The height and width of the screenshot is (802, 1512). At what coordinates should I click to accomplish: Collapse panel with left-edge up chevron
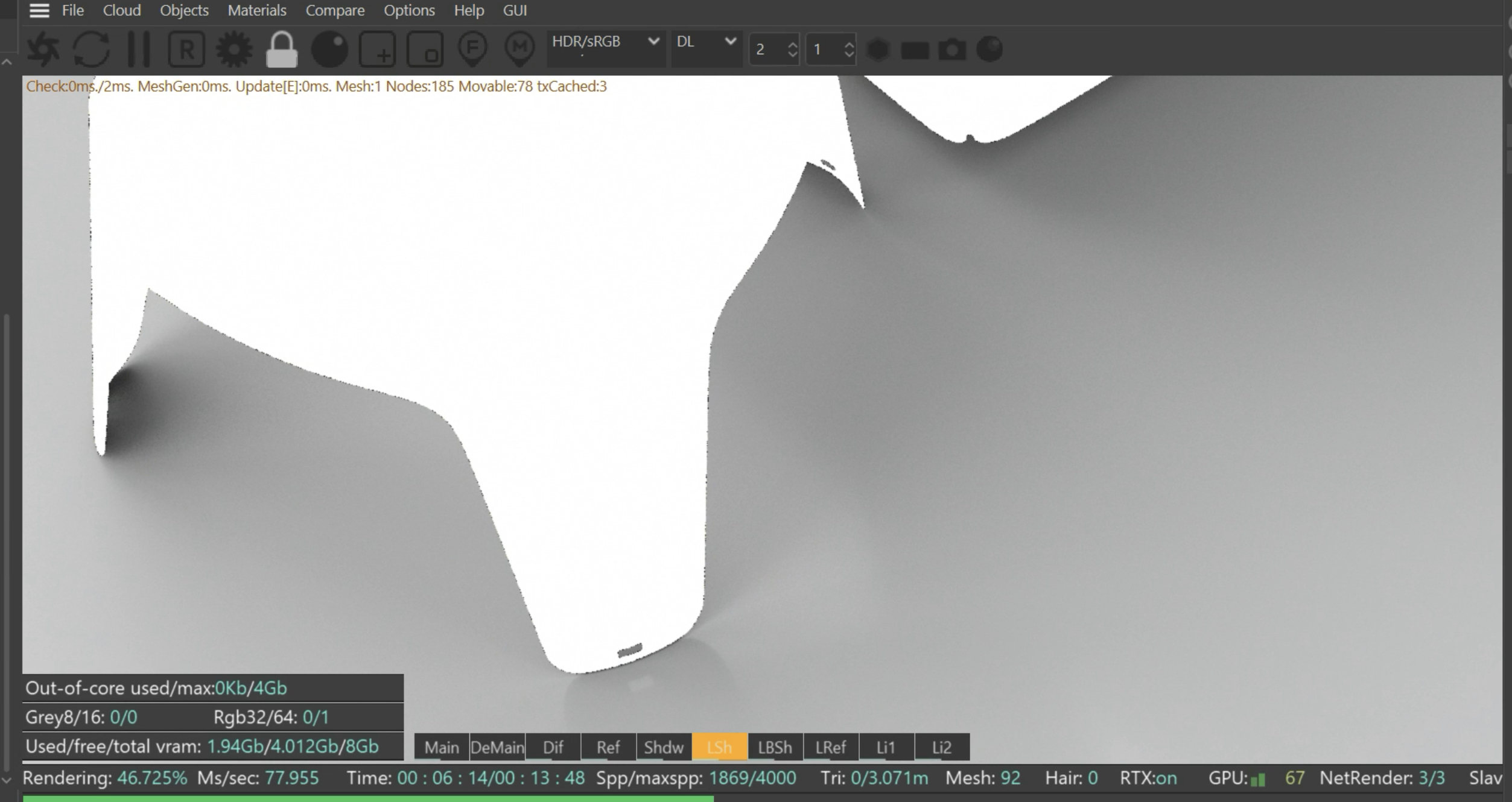[7, 62]
